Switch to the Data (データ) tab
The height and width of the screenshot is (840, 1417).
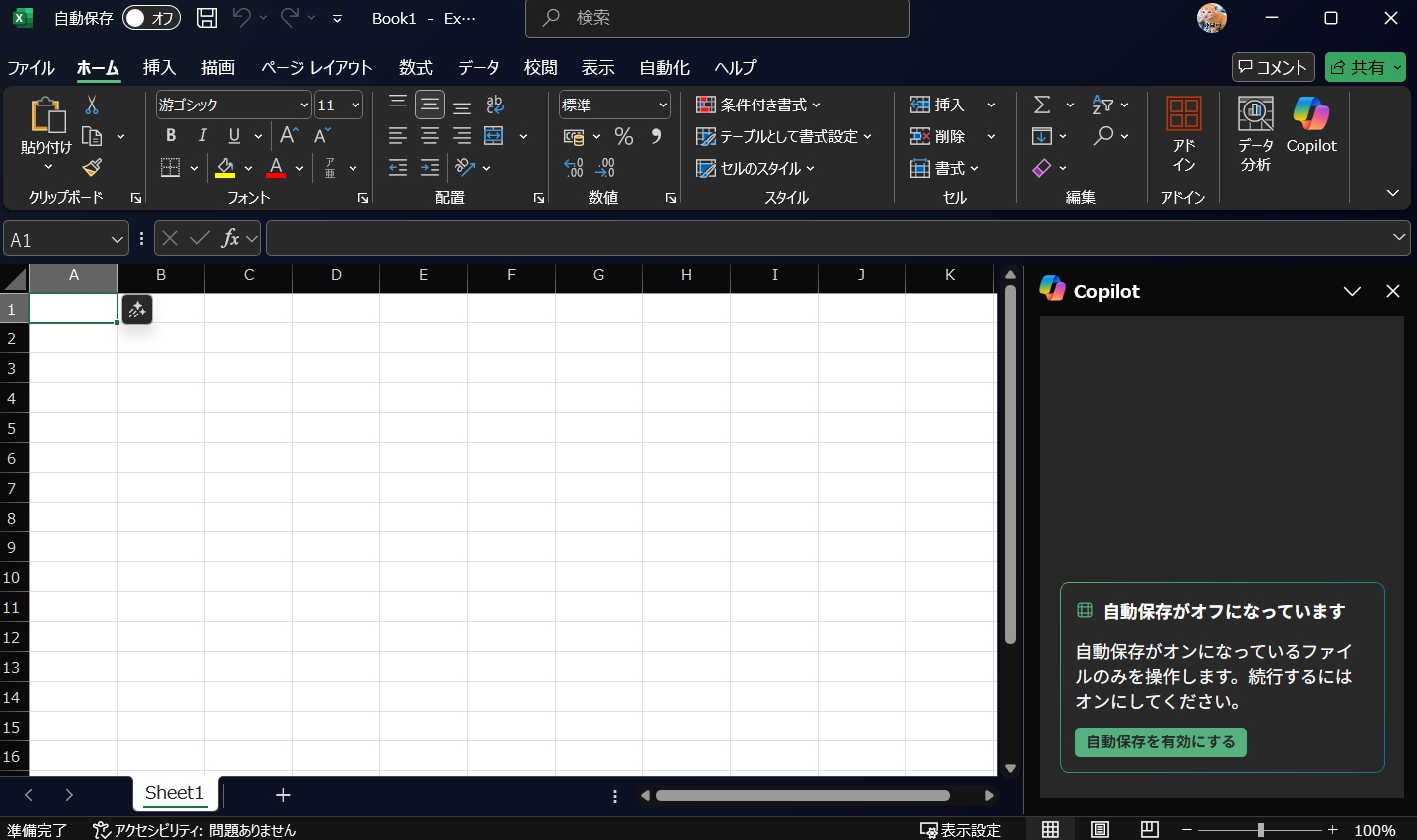coord(479,67)
